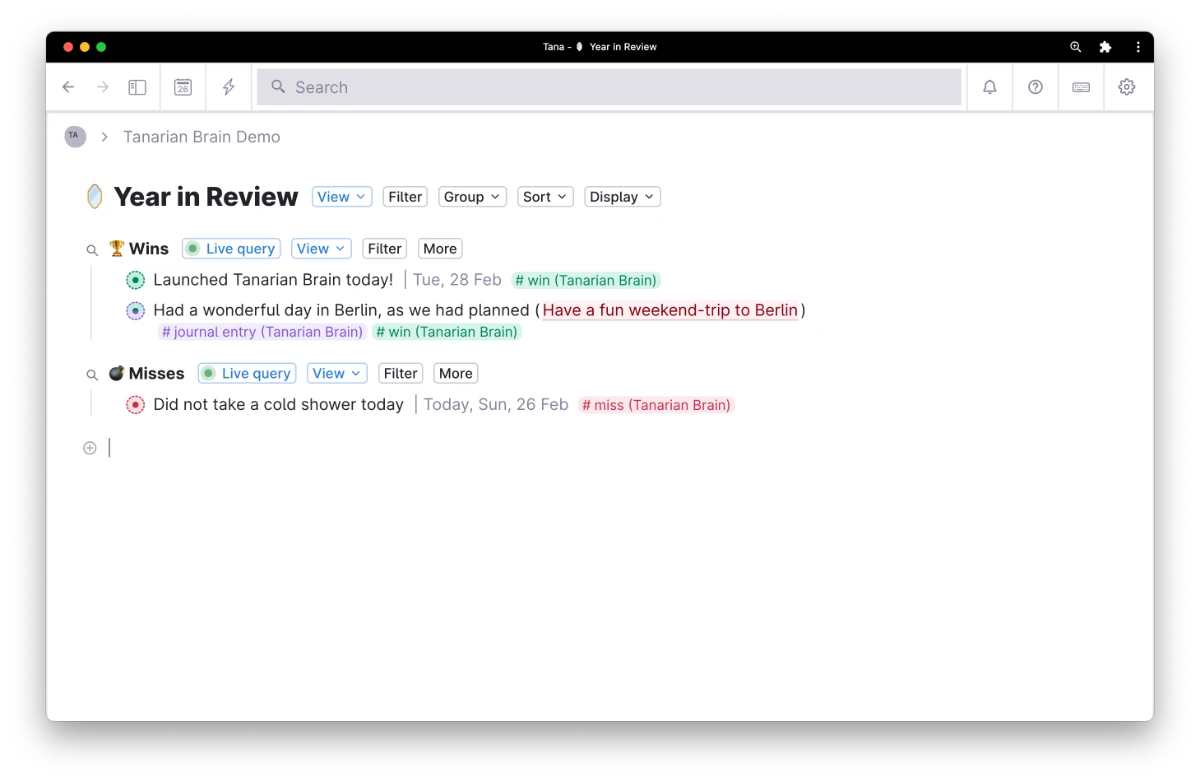Open the View dropdown for Misses
Screen dimensions: 1200x782
[x=337, y=373]
